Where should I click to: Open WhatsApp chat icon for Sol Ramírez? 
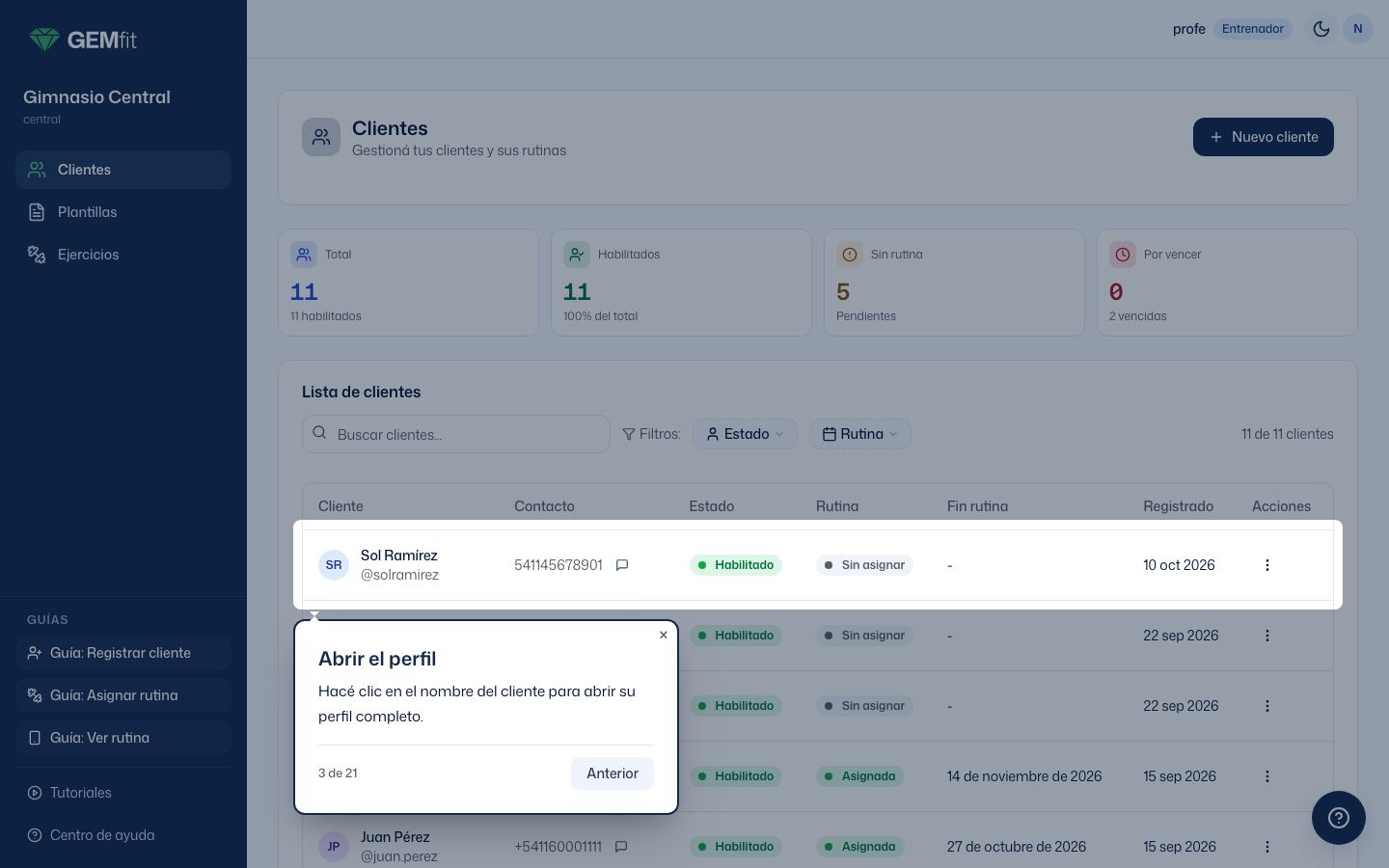pyautogui.click(x=622, y=565)
